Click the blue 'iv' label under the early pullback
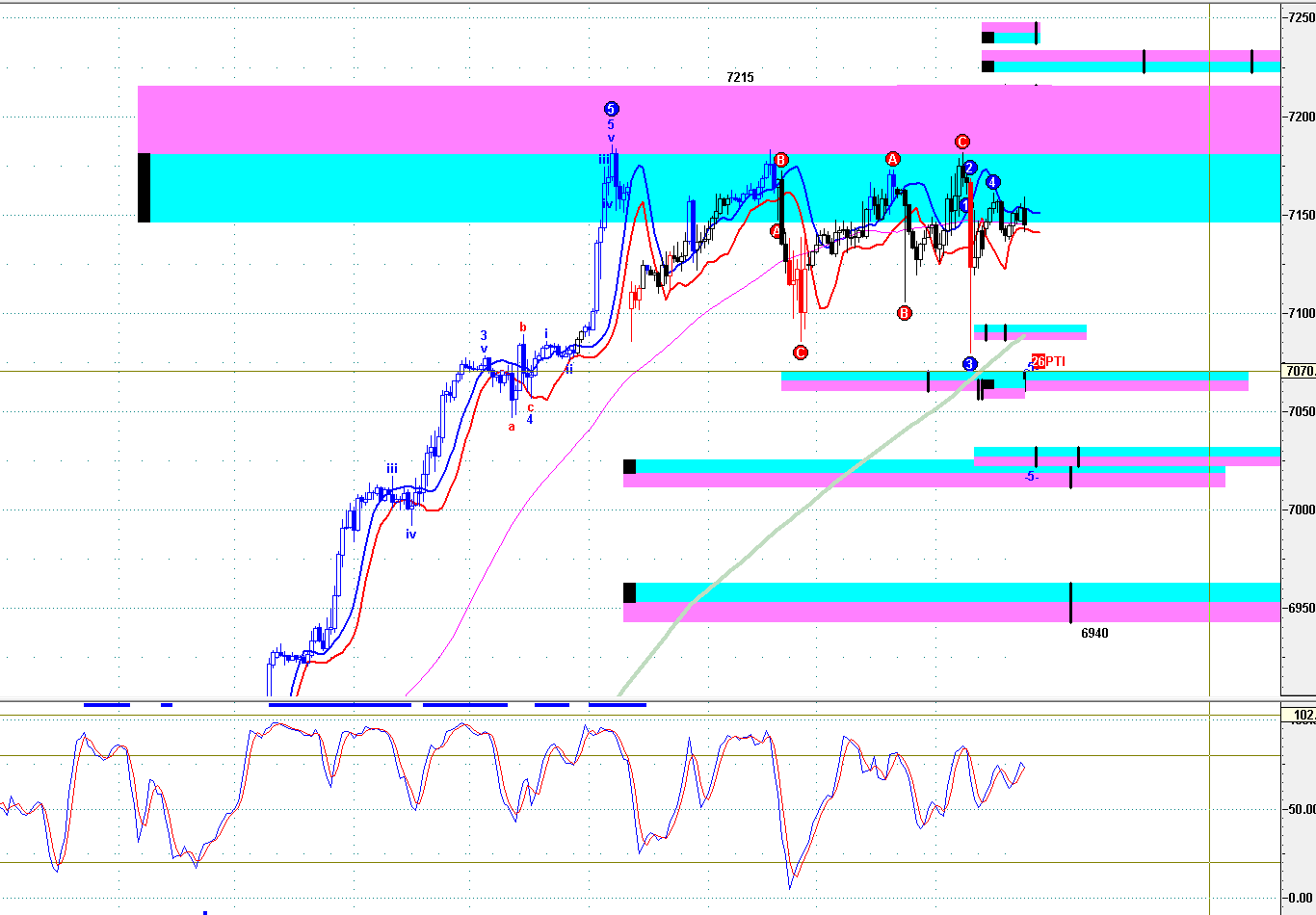This screenshot has height=915, width=1316. [x=410, y=534]
